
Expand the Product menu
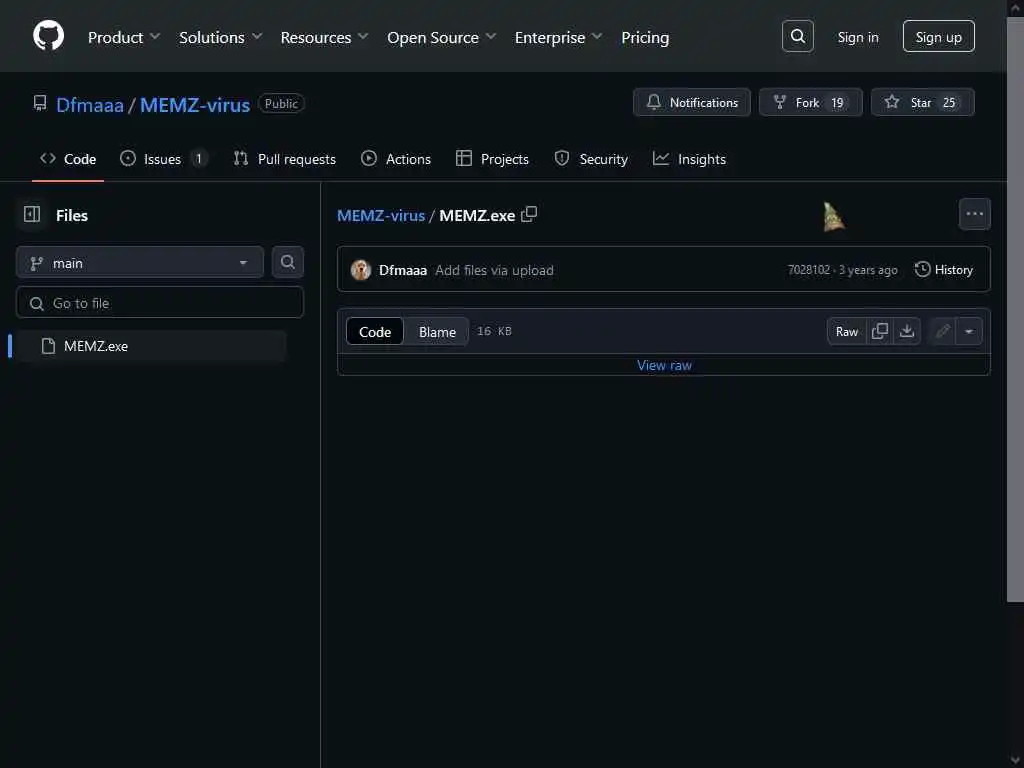123,37
